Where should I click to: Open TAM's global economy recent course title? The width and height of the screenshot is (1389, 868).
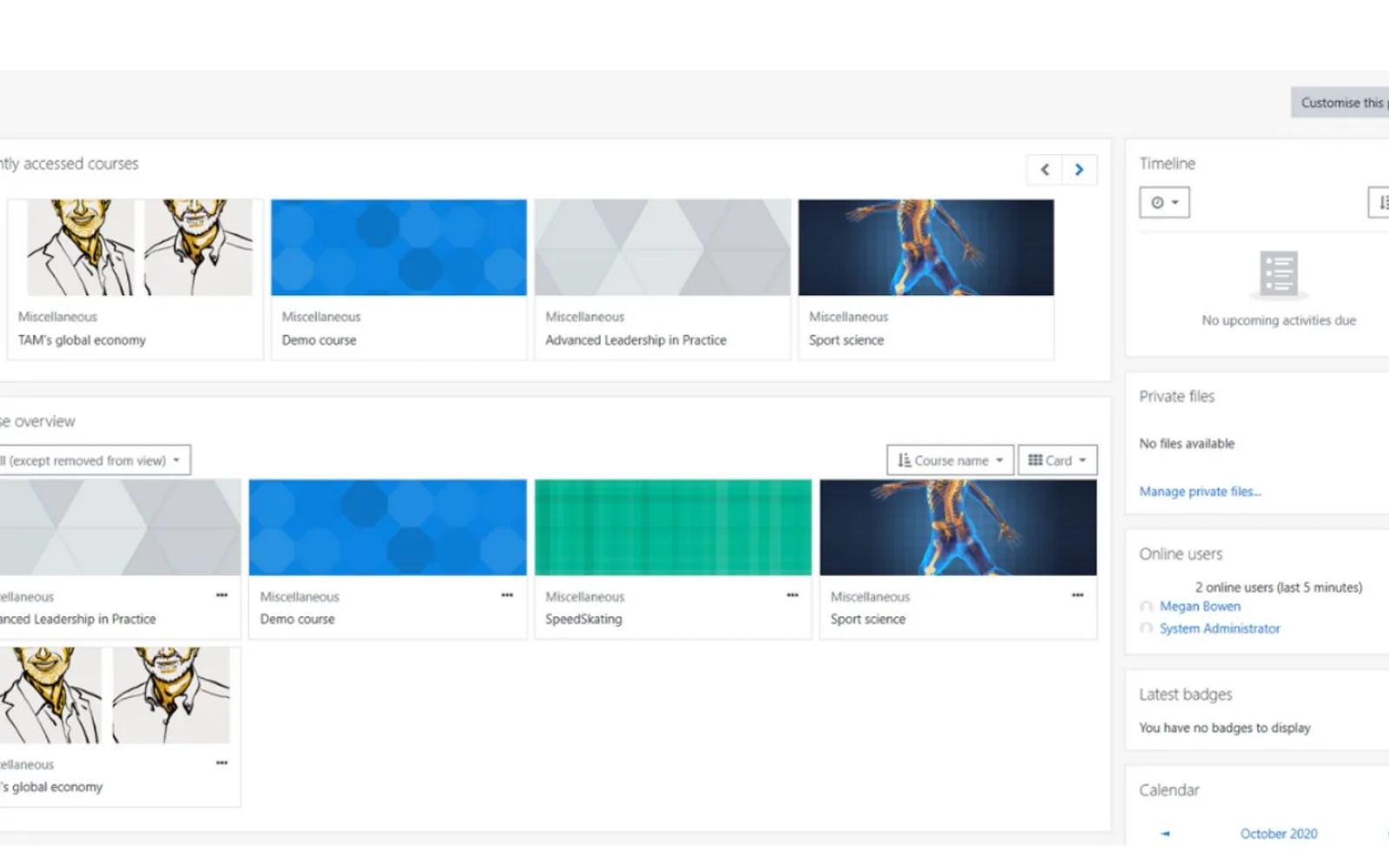coord(82,340)
